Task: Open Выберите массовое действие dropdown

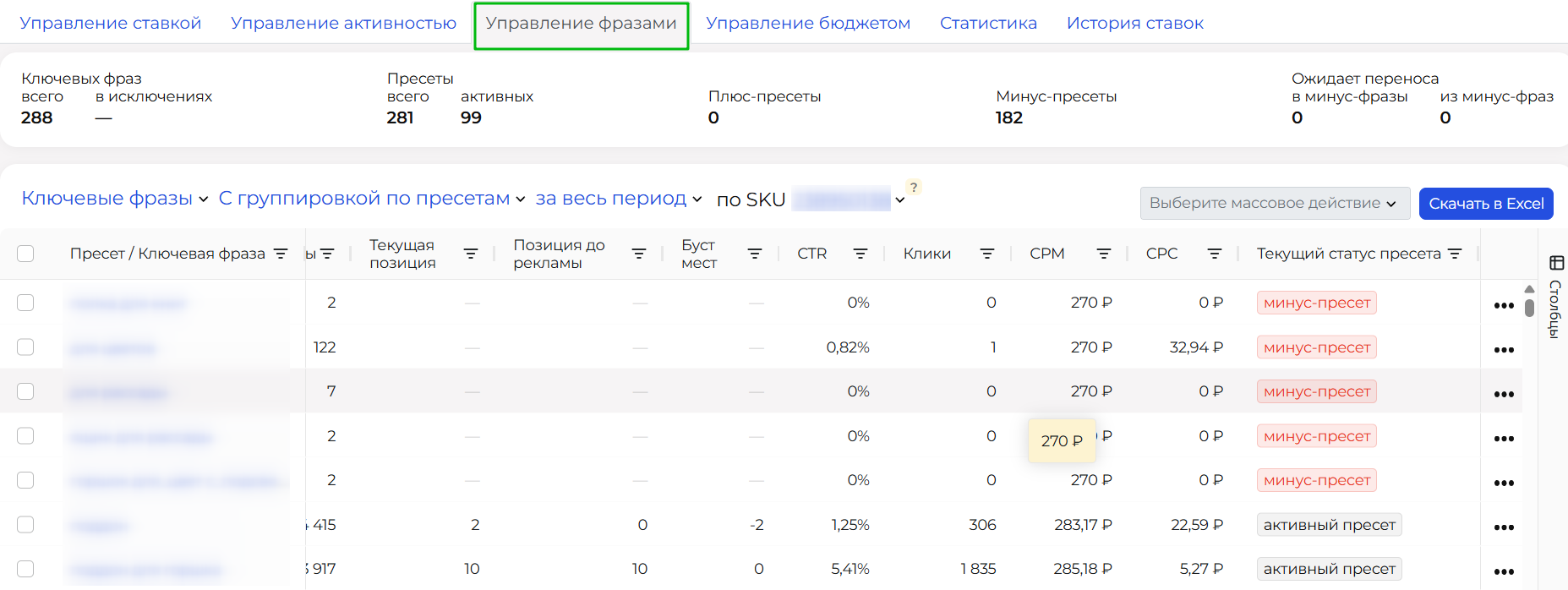Action: click(1274, 204)
